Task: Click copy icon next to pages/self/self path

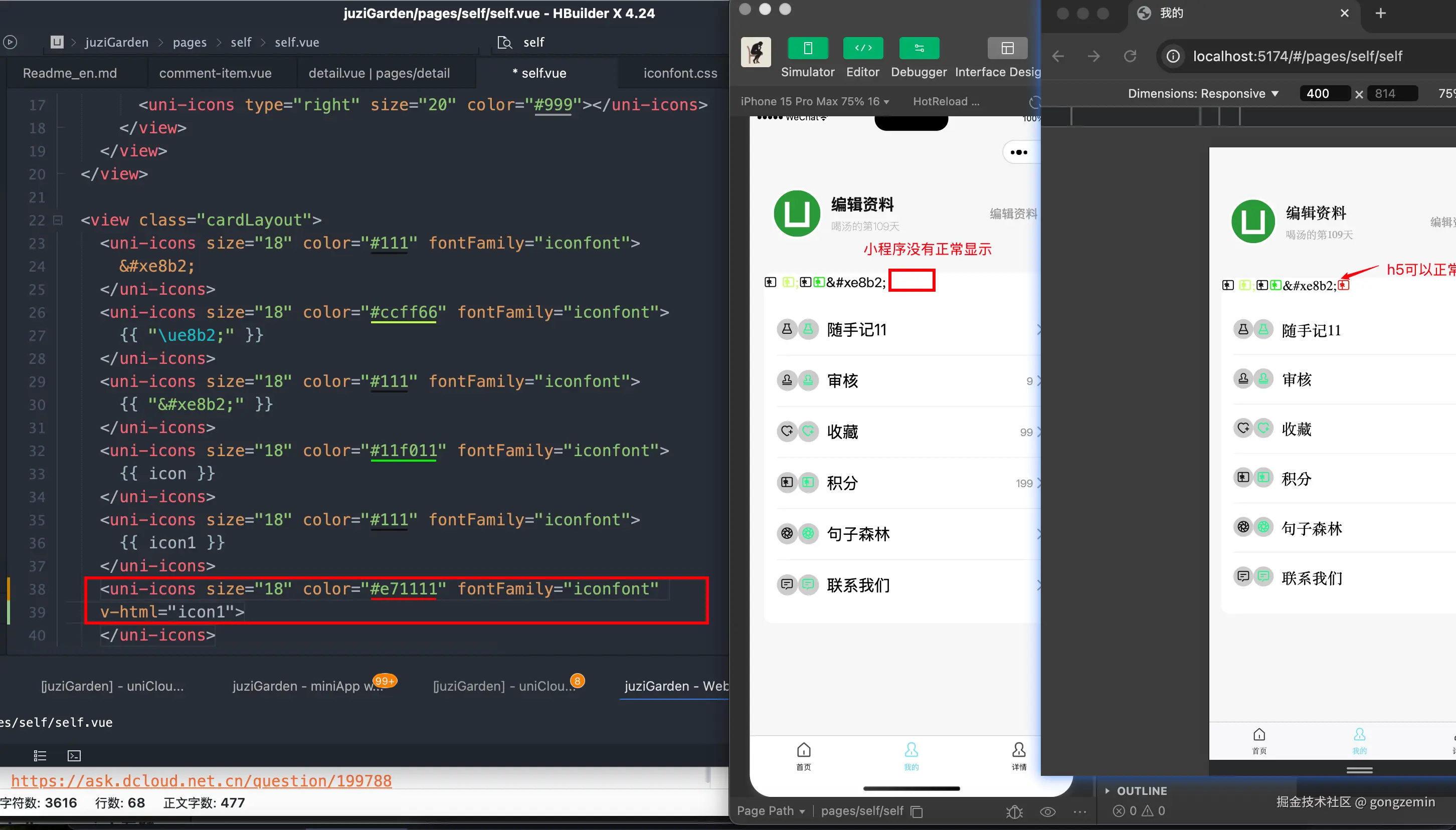Action: coord(917,811)
